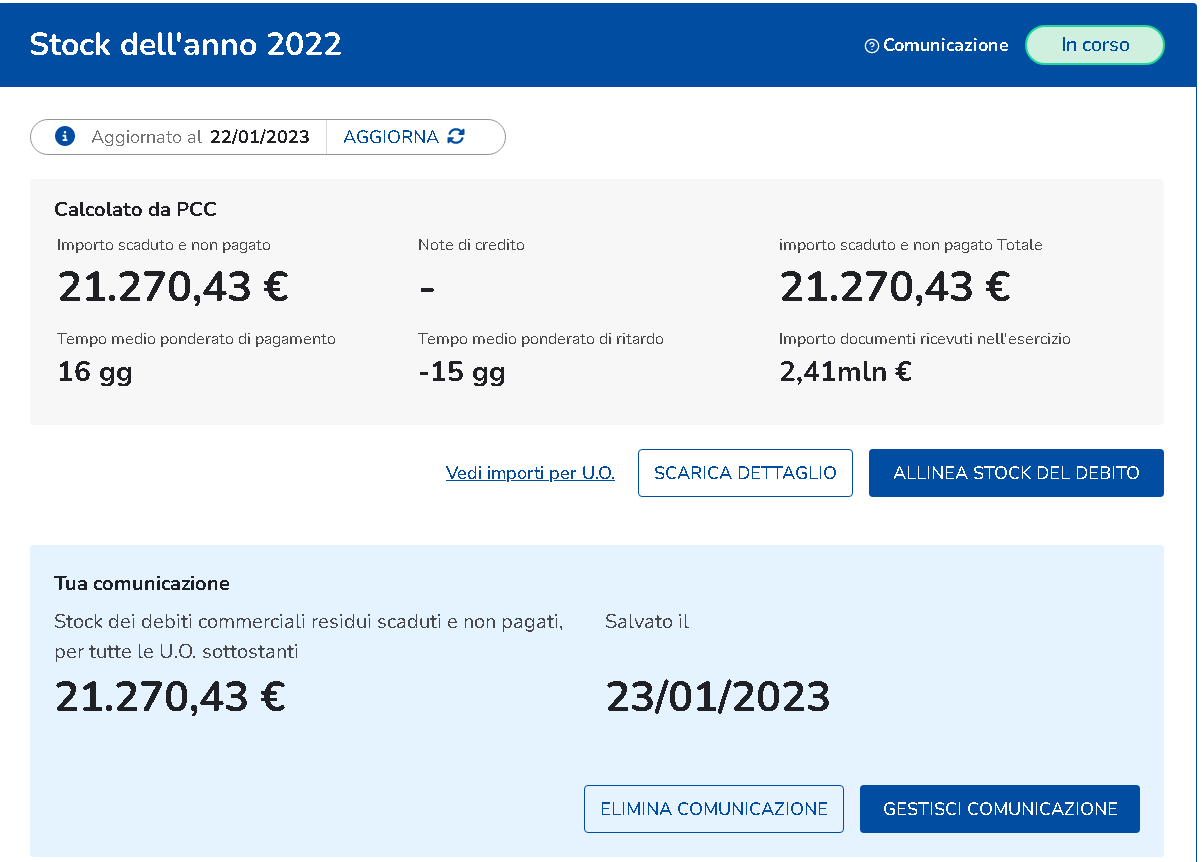Click the Tua comunicazione heading
Viewport: 1202px width, 862px height.
tap(142, 583)
